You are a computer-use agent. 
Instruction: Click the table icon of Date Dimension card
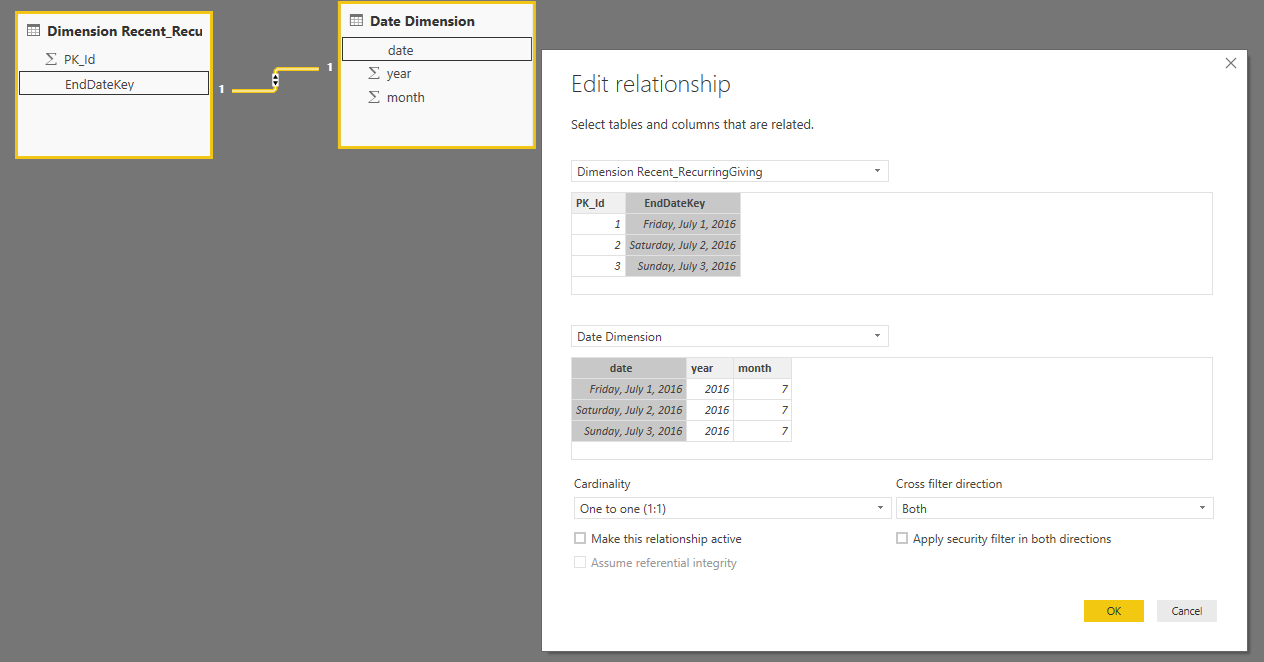coord(356,21)
